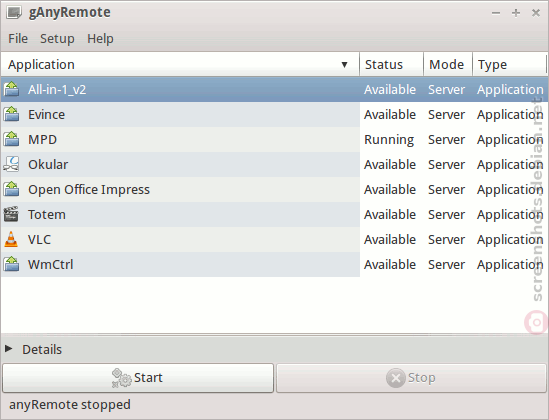The width and height of the screenshot is (549, 420).
Task: Click Available status in the Evince row
Action: coord(390,114)
